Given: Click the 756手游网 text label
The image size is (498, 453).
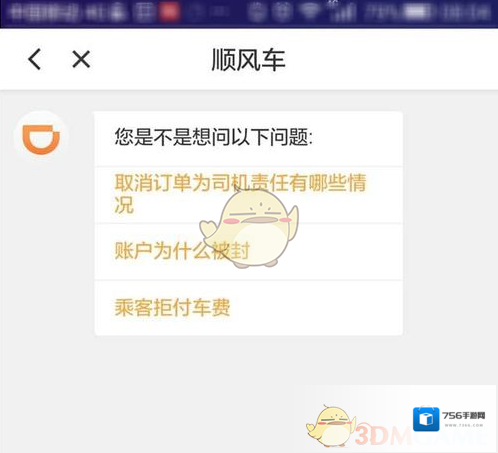Looking at the screenshot, I should (464, 416).
